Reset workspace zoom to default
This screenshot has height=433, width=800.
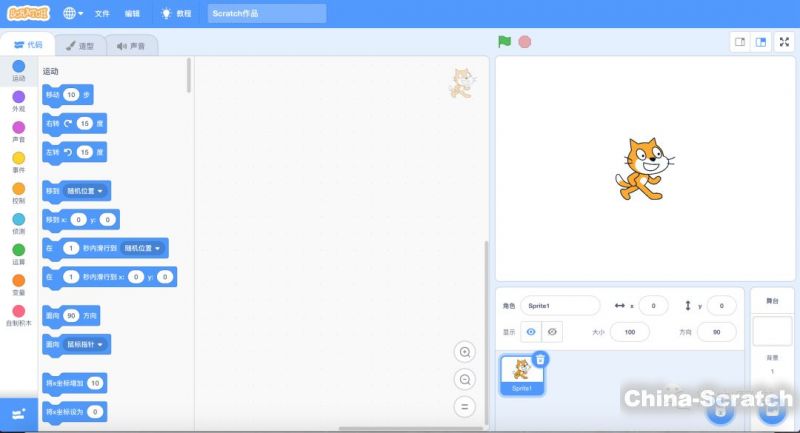click(464, 407)
